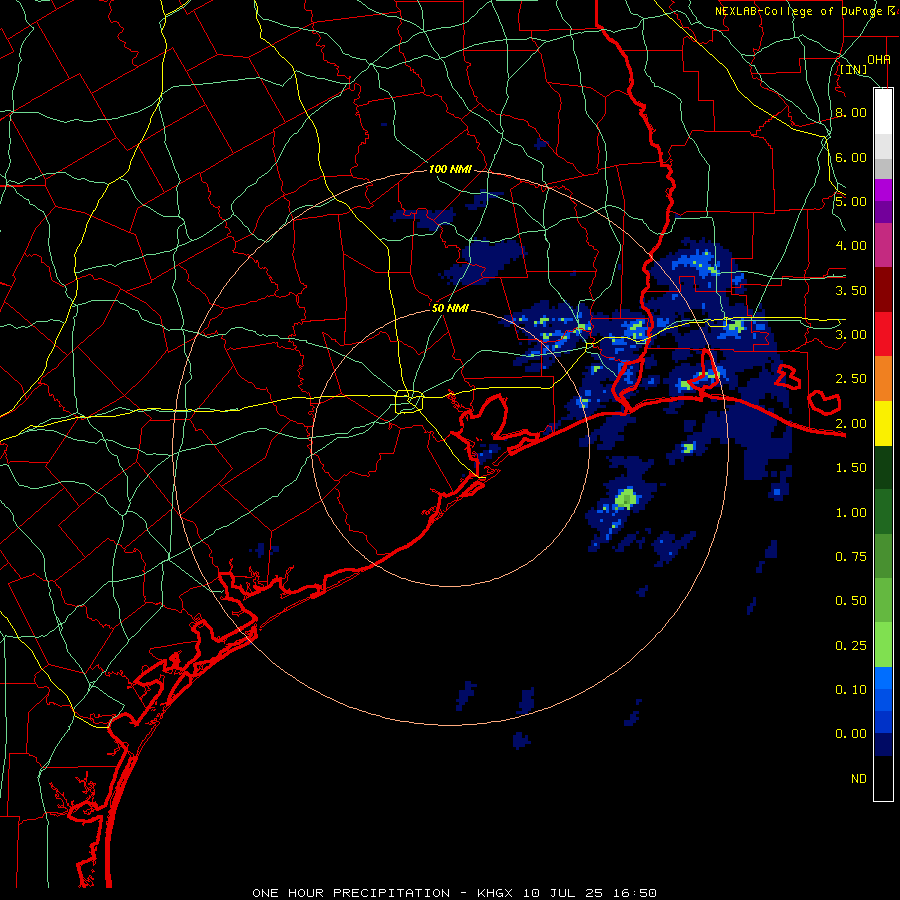This screenshot has height=900, width=900.
Task: Click the 8.00 legend value
Action: 851,112
